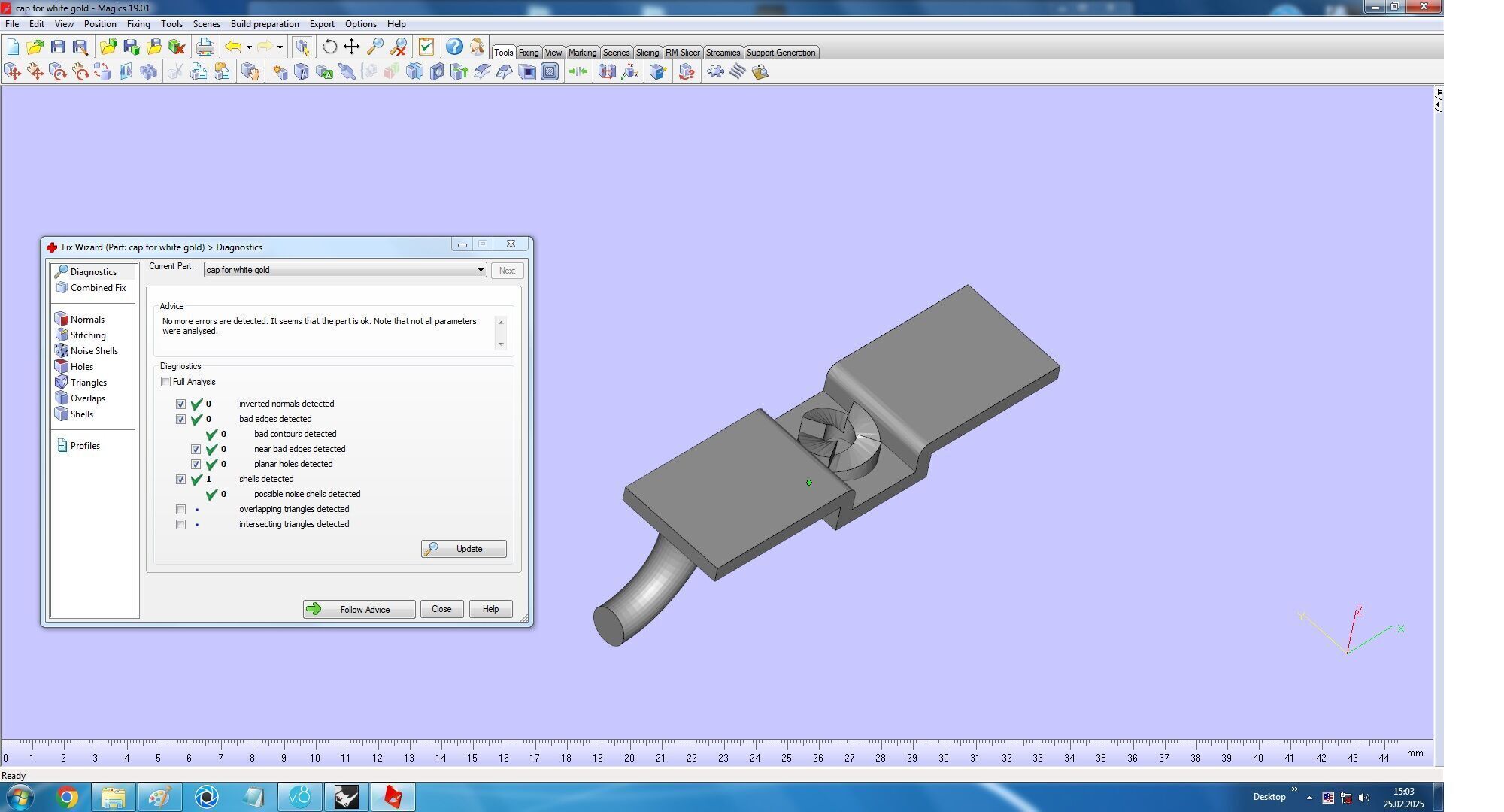Open the Undo history dropdown arrow
This screenshot has height=812, width=1504.
tap(249, 47)
